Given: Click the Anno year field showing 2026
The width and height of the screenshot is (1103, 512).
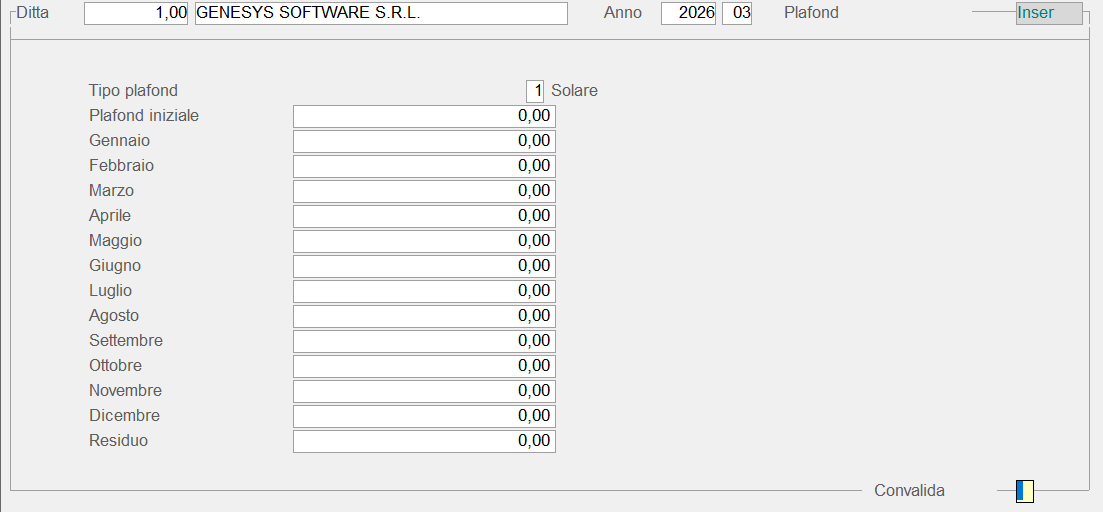Looking at the screenshot, I should pyautogui.click(x=688, y=13).
